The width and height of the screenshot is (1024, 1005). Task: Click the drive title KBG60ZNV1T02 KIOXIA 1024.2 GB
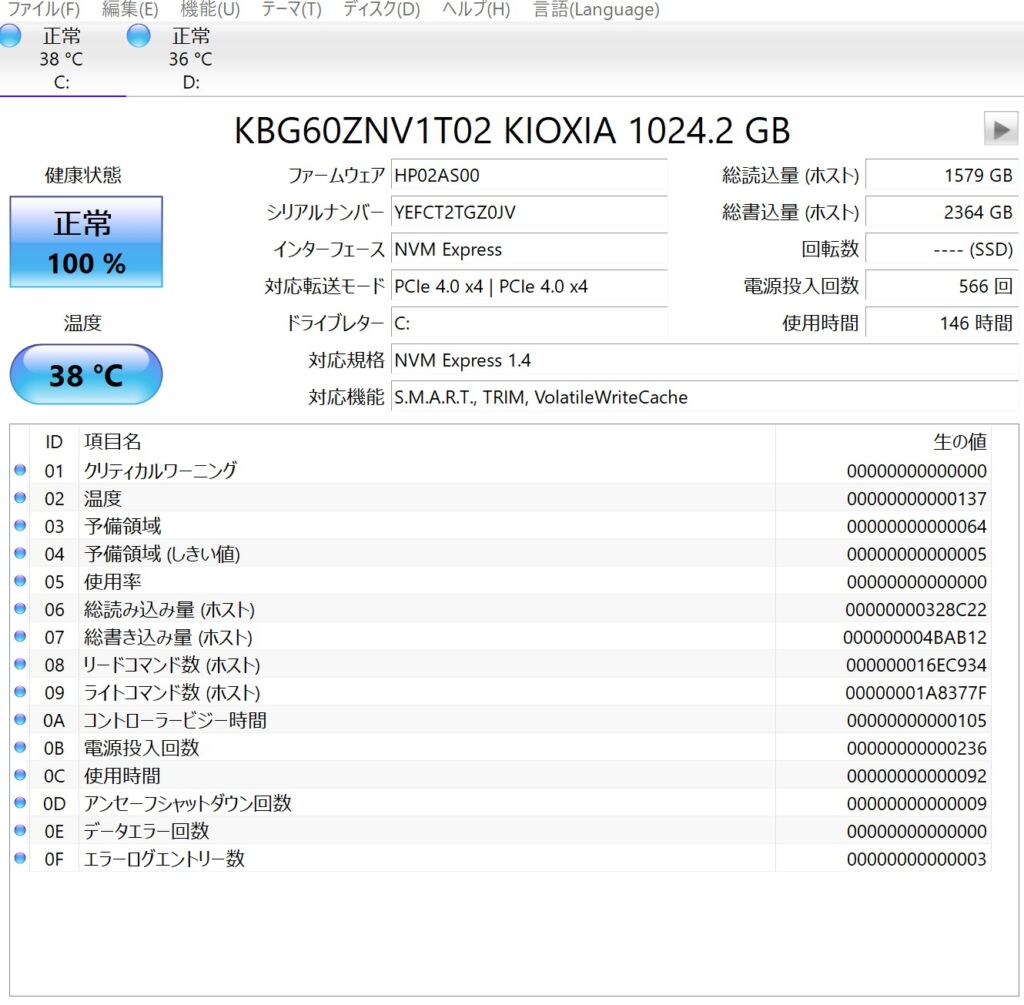(512, 131)
